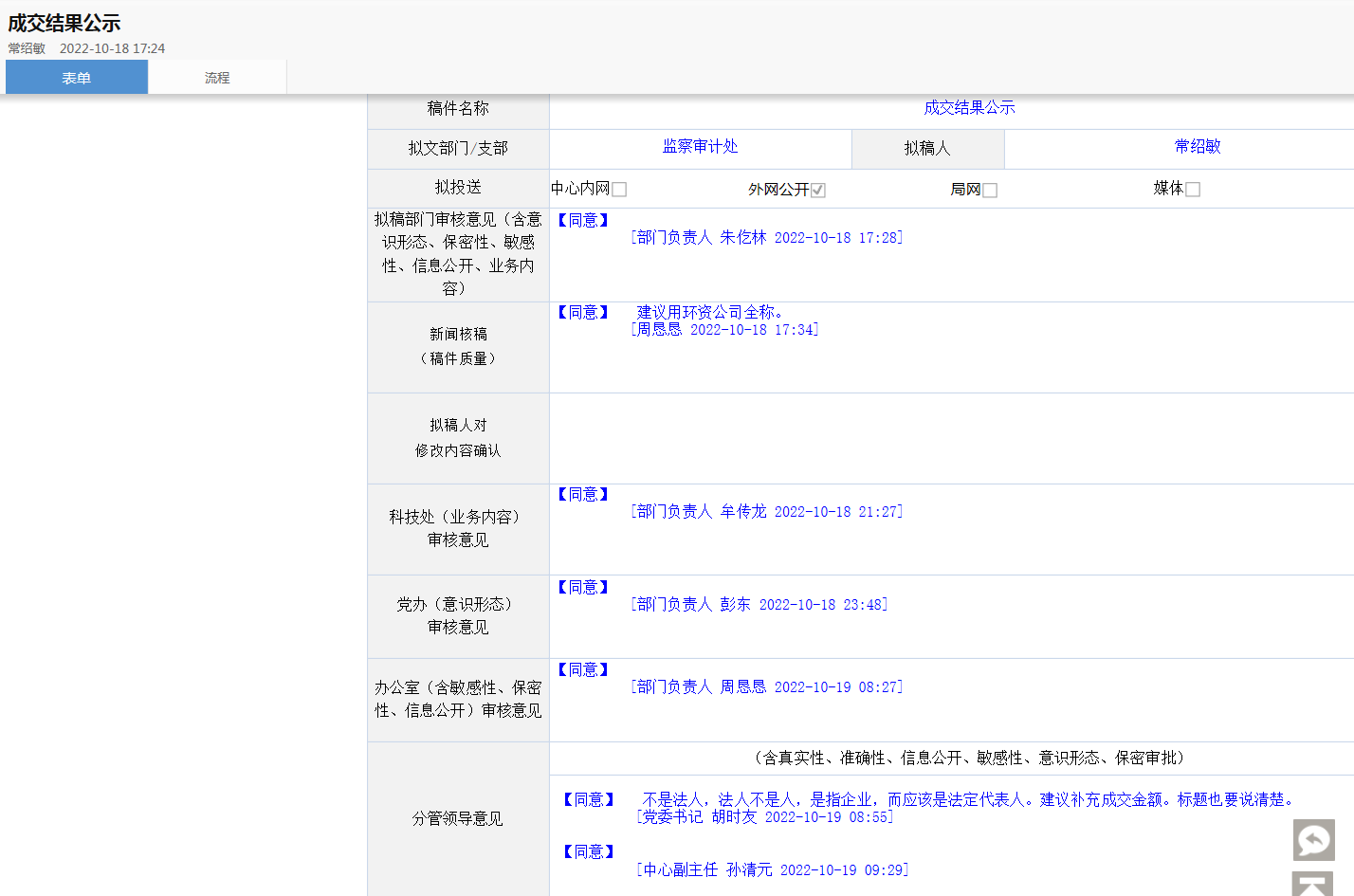1354x896 pixels.
Task: Switch to the 表单 tab
Action: pyautogui.click(x=77, y=78)
